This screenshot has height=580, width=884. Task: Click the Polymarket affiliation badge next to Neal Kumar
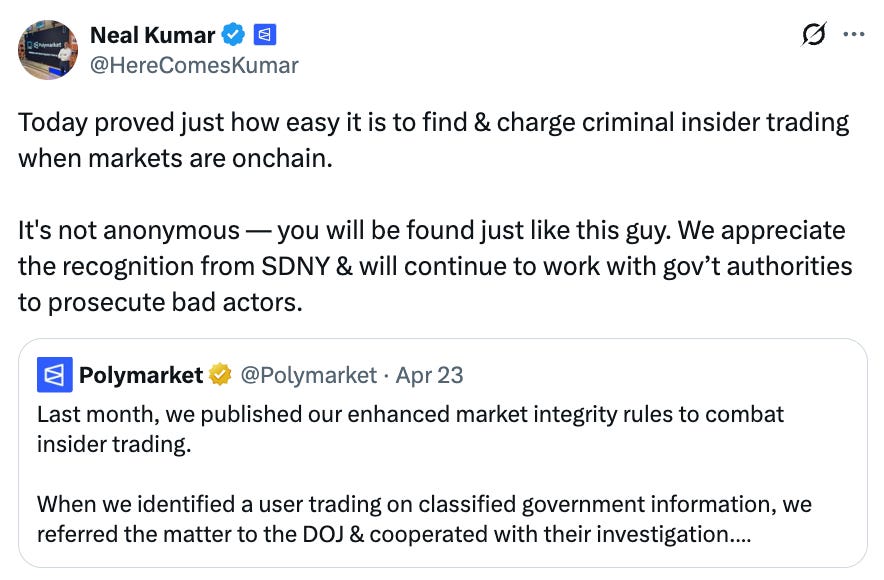[265, 36]
